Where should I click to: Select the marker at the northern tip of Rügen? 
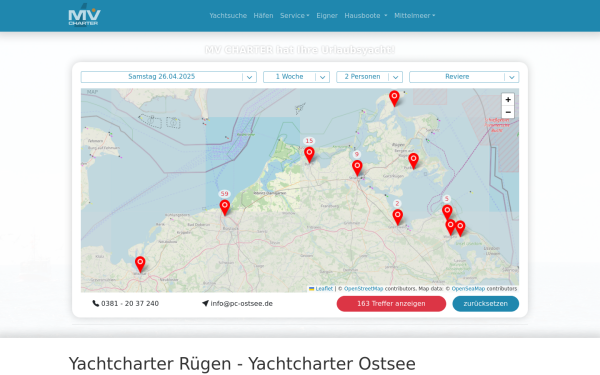pyautogui.click(x=394, y=98)
